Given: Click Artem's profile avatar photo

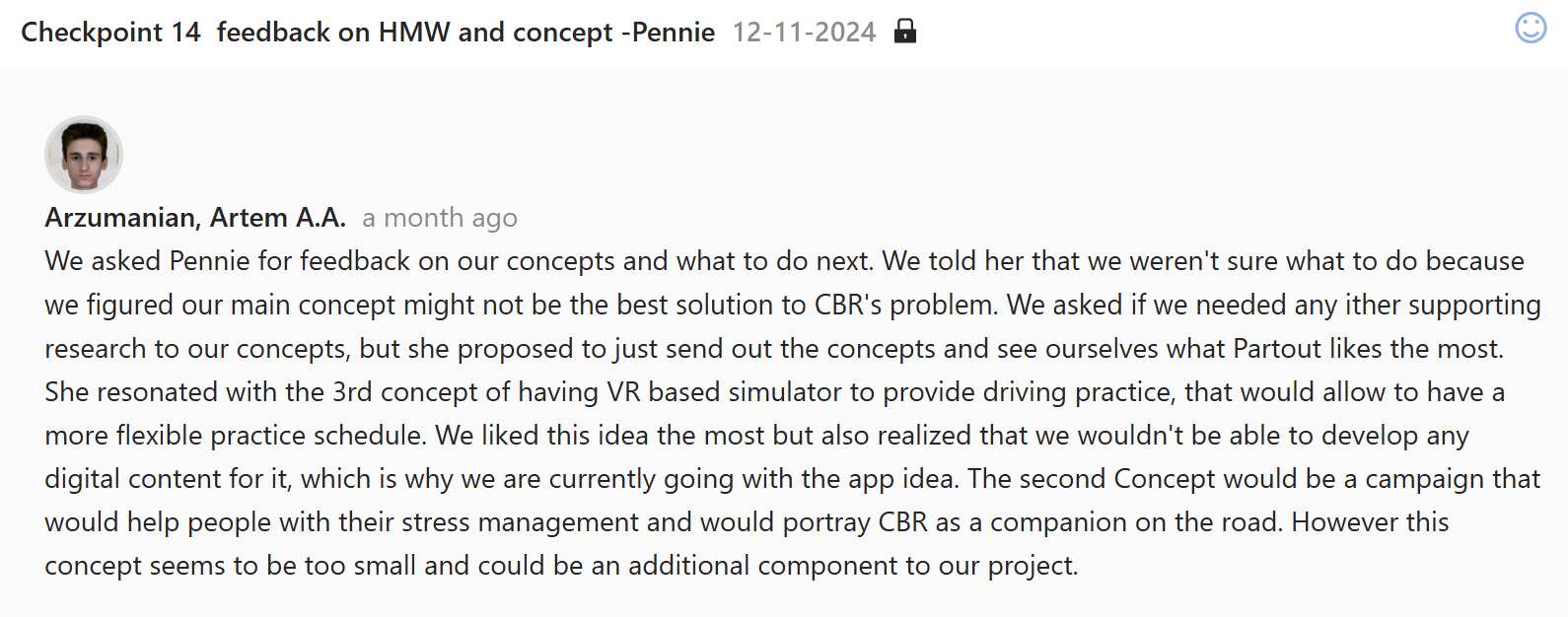Looking at the screenshot, I should click(x=84, y=155).
